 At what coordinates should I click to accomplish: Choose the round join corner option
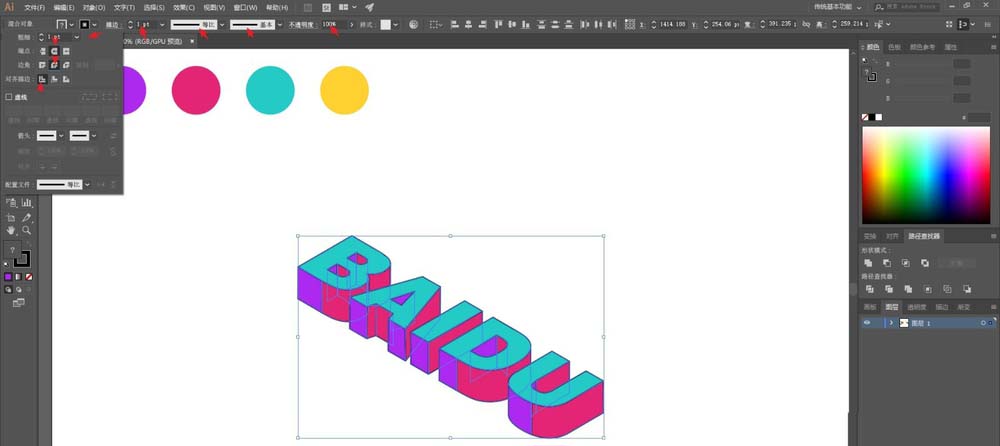coord(54,65)
